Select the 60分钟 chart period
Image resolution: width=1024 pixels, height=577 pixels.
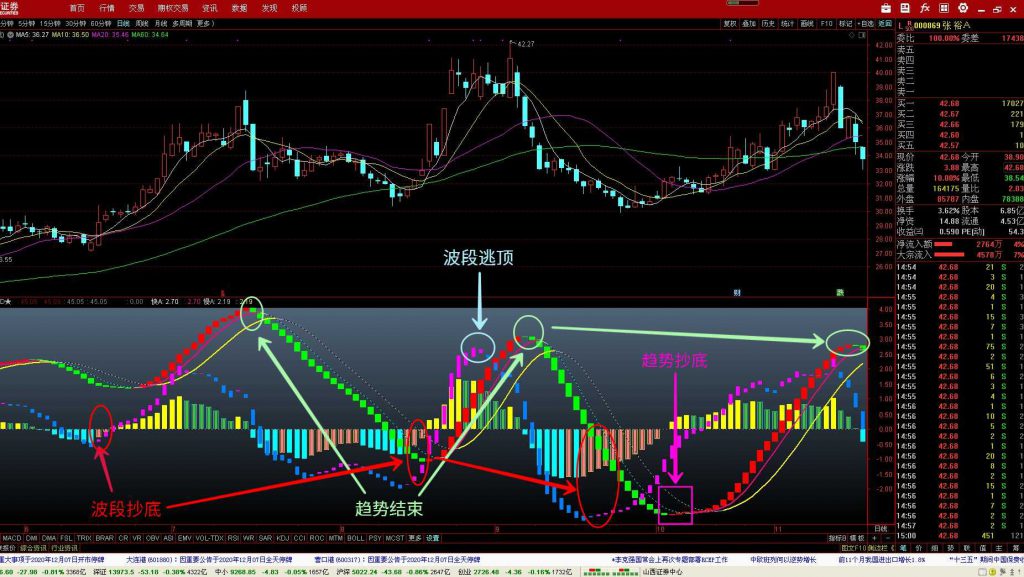pos(100,22)
